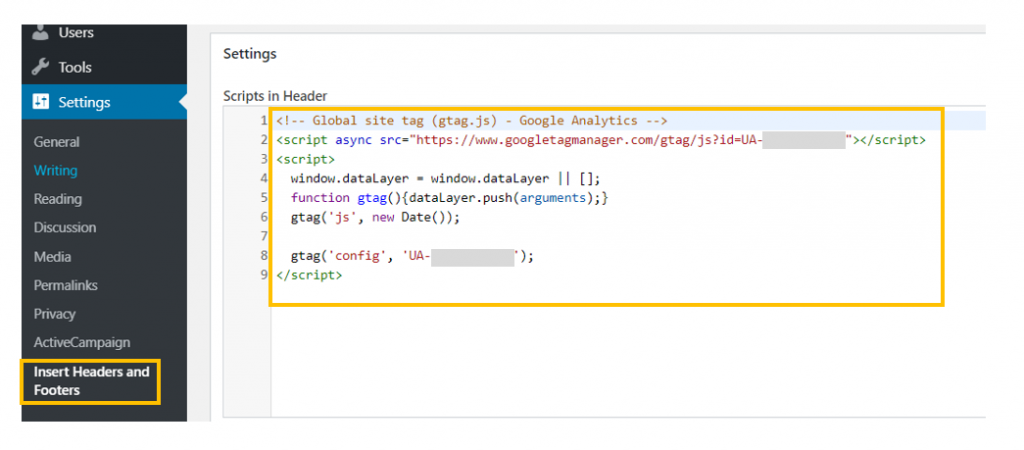Open Privacy settings submenu link

(55, 314)
